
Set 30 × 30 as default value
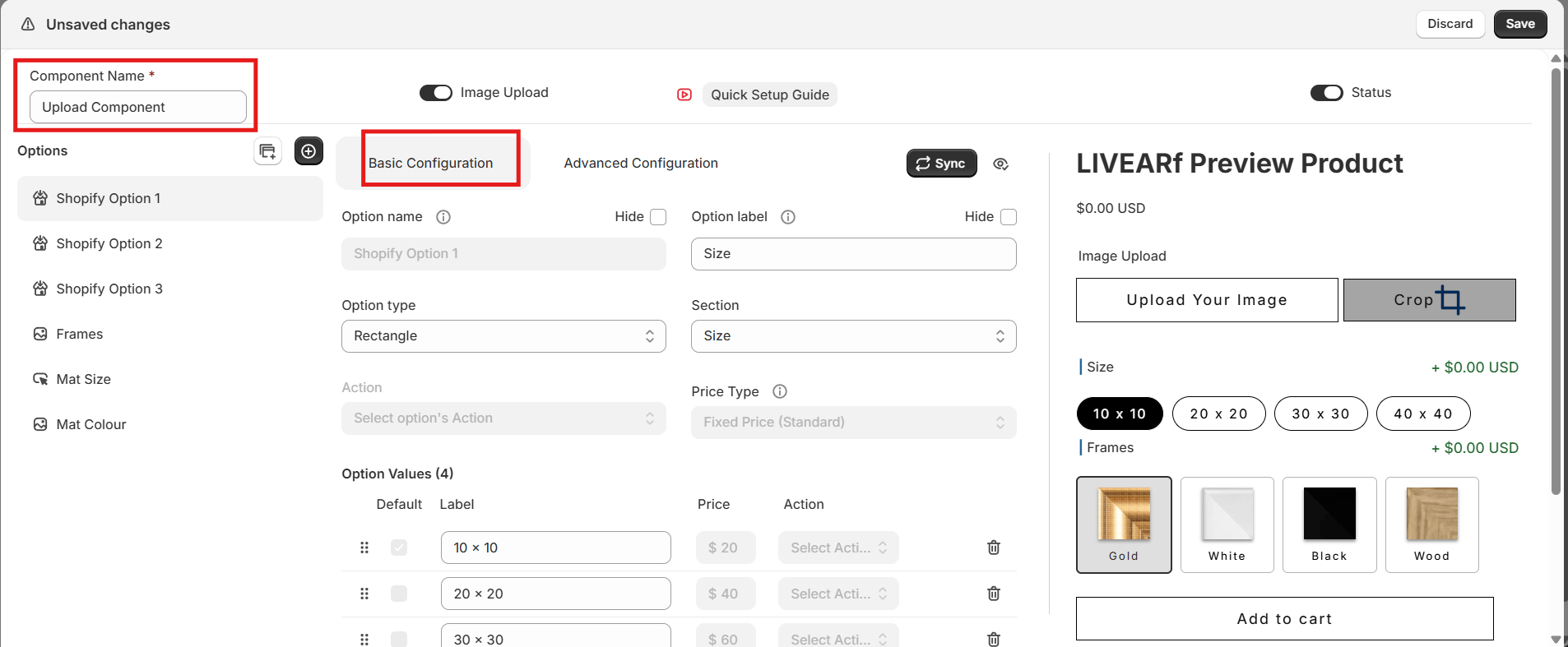(x=399, y=639)
